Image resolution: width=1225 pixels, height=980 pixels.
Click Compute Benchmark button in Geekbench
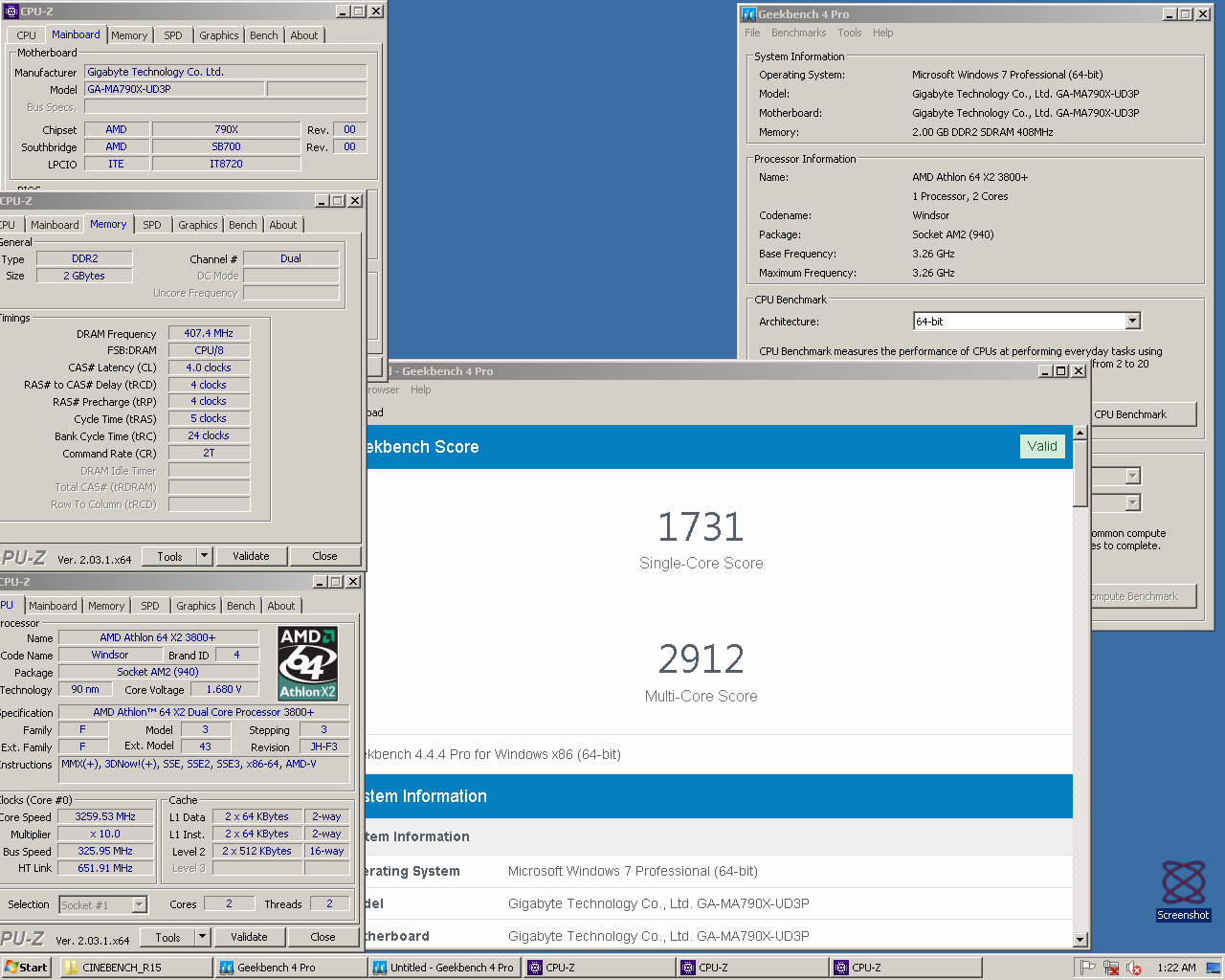click(x=1144, y=596)
